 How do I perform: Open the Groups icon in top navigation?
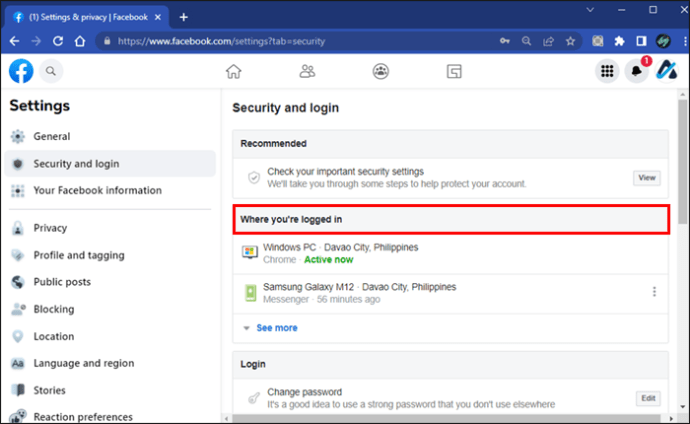(x=381, y=71)
